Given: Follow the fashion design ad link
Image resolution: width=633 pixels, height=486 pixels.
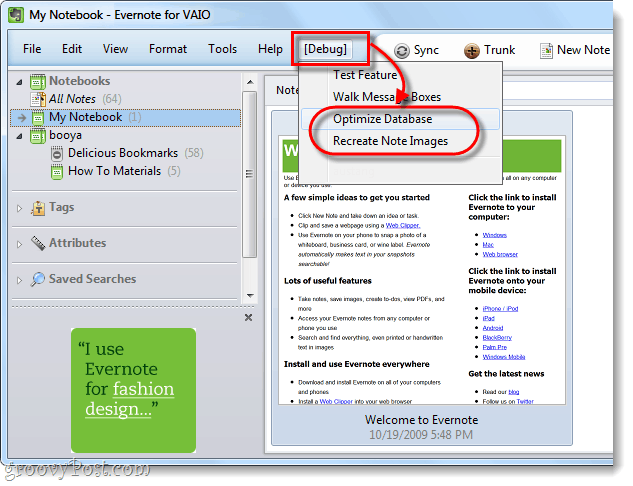Looking at the screenshot, I should point(129,399).
